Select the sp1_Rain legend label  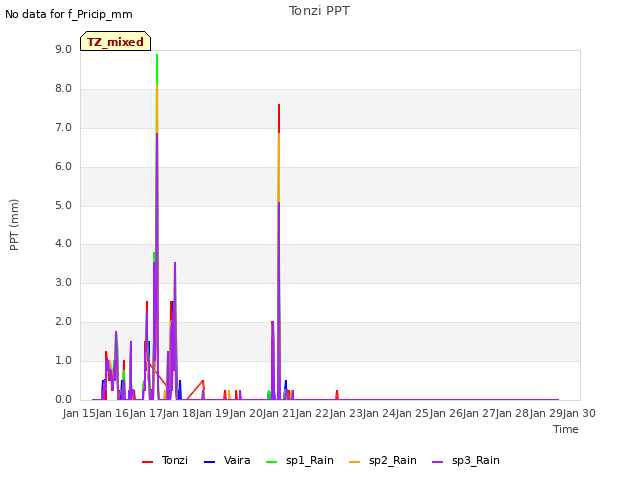310,461
